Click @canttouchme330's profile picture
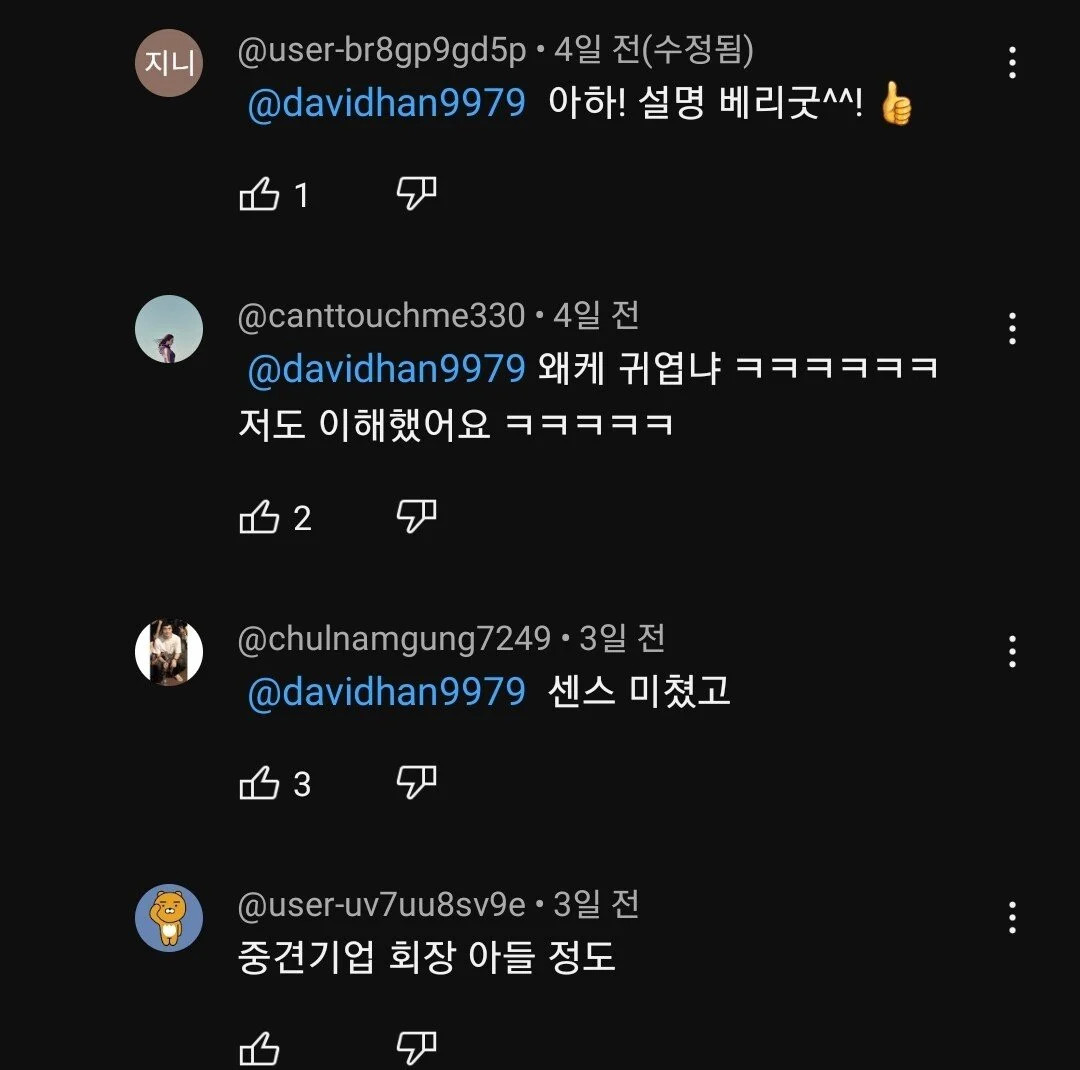The height and width of the screenshot is (1070, 1080). click(x=168, y=327)
